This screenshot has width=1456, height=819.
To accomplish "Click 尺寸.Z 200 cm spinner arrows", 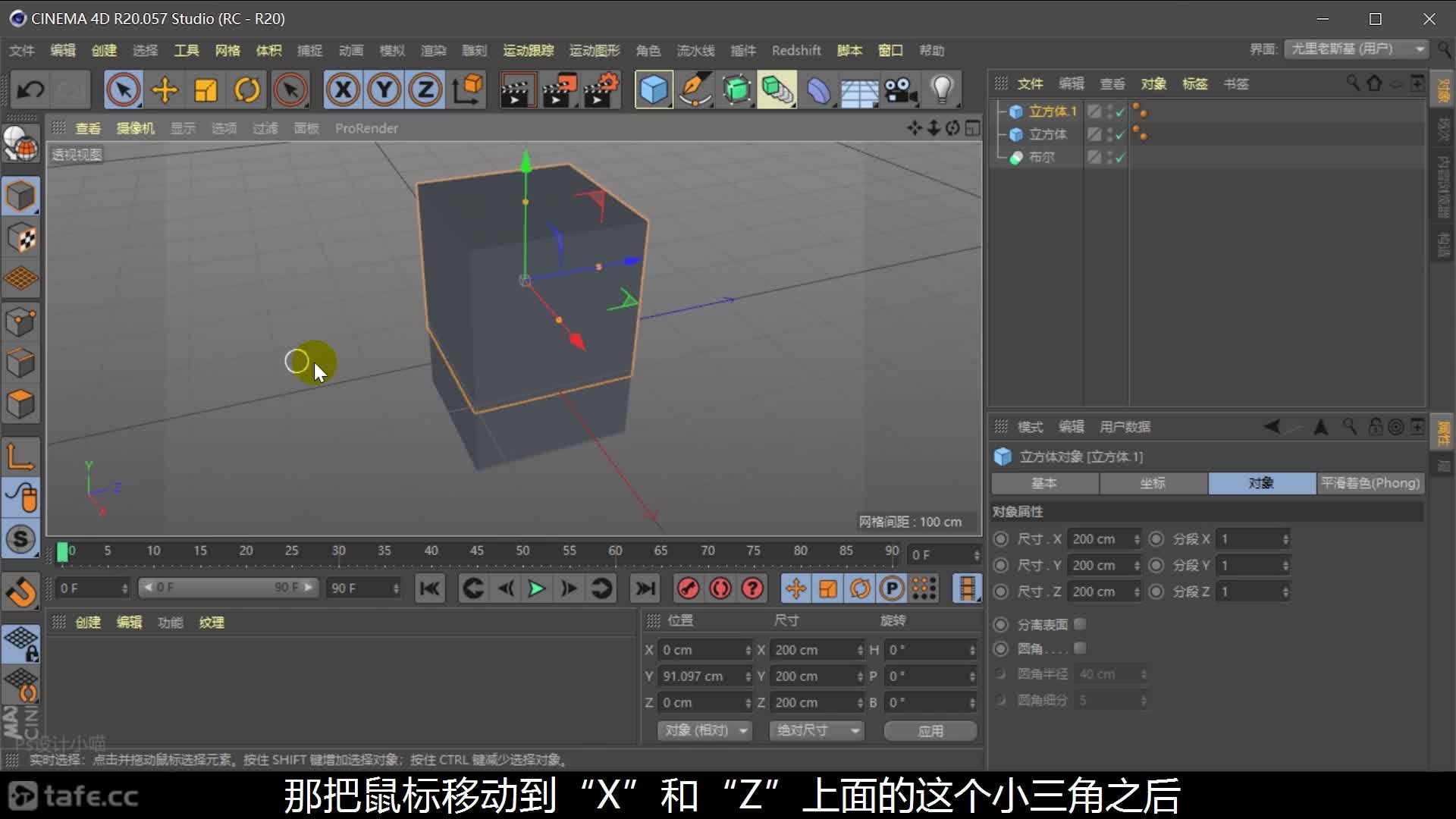I will [1137, 591].
